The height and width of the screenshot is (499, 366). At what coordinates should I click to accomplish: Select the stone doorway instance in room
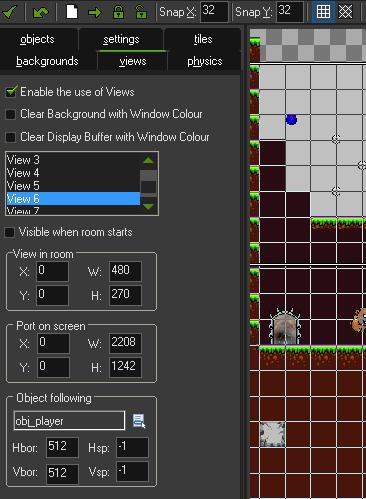coord(285,326)
